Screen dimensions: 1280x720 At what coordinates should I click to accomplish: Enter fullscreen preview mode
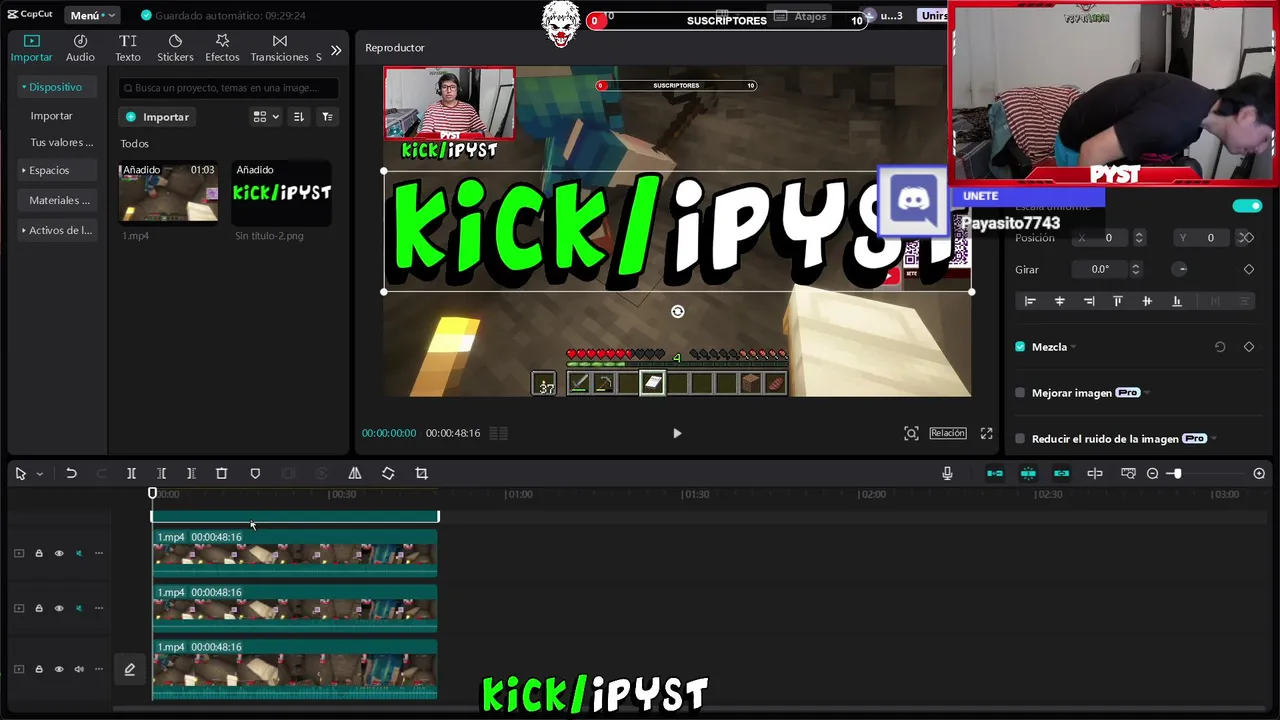[x=986, y=433]
